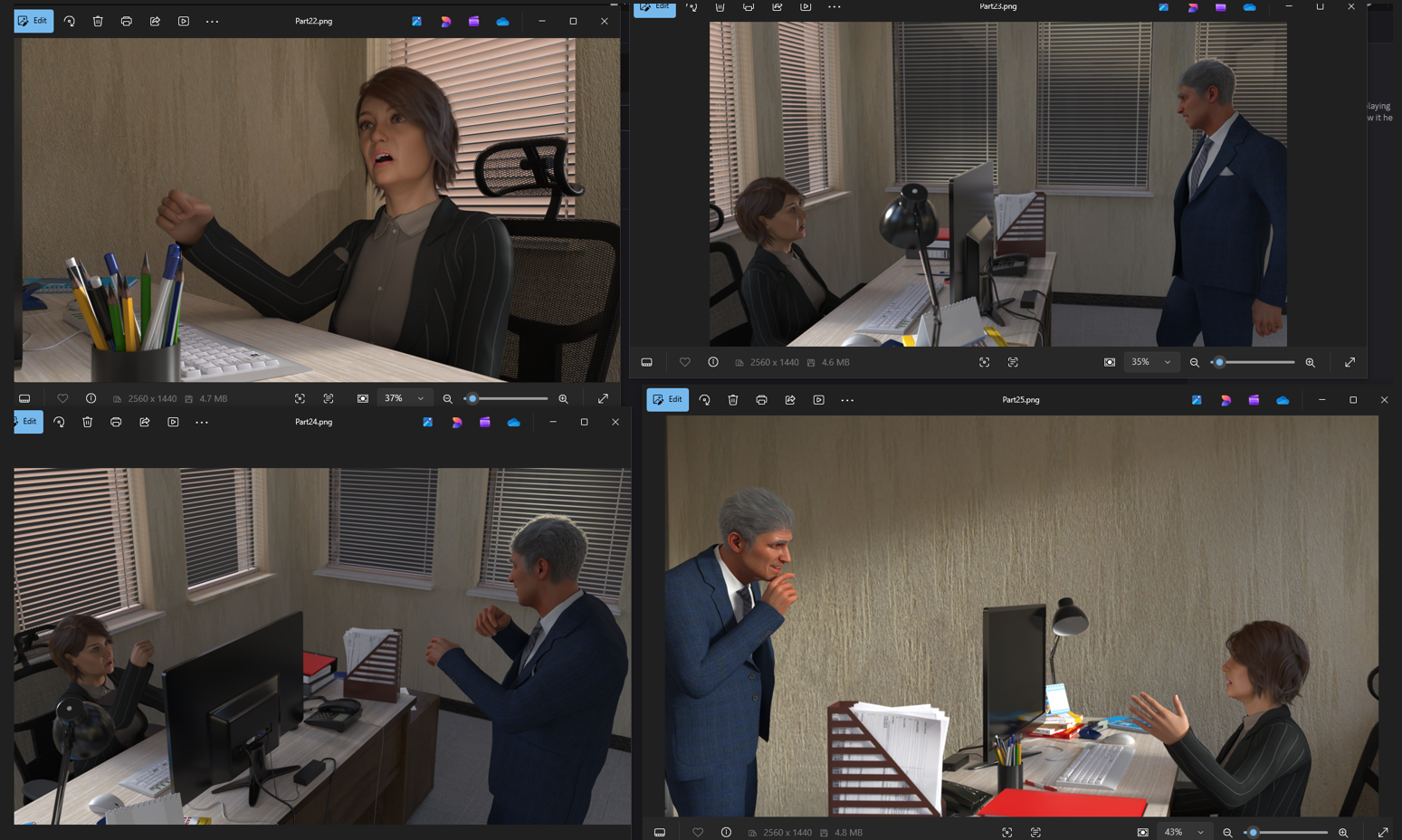The width and height of the screenshot is (1402, 840).
Task: Favorite the Part25.png image with the heart
Action: (x=698, y=832)
